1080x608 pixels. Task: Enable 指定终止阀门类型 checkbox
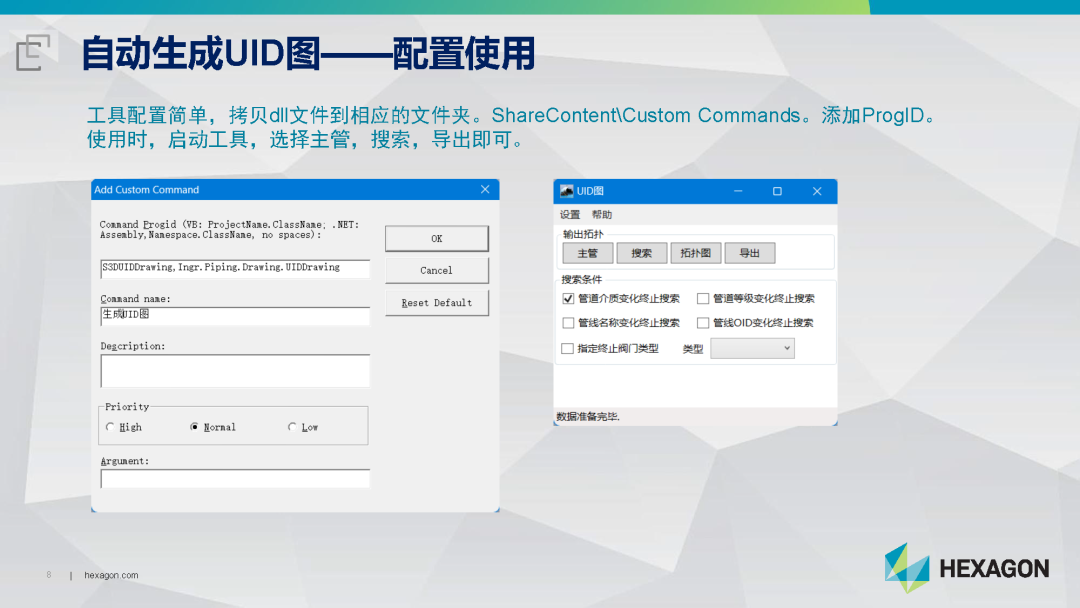point(568,348)
